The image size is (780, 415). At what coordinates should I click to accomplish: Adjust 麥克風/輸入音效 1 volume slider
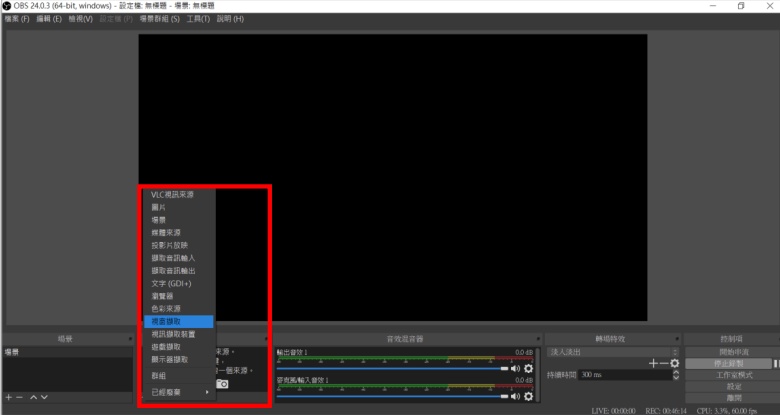tap(392, 397)
